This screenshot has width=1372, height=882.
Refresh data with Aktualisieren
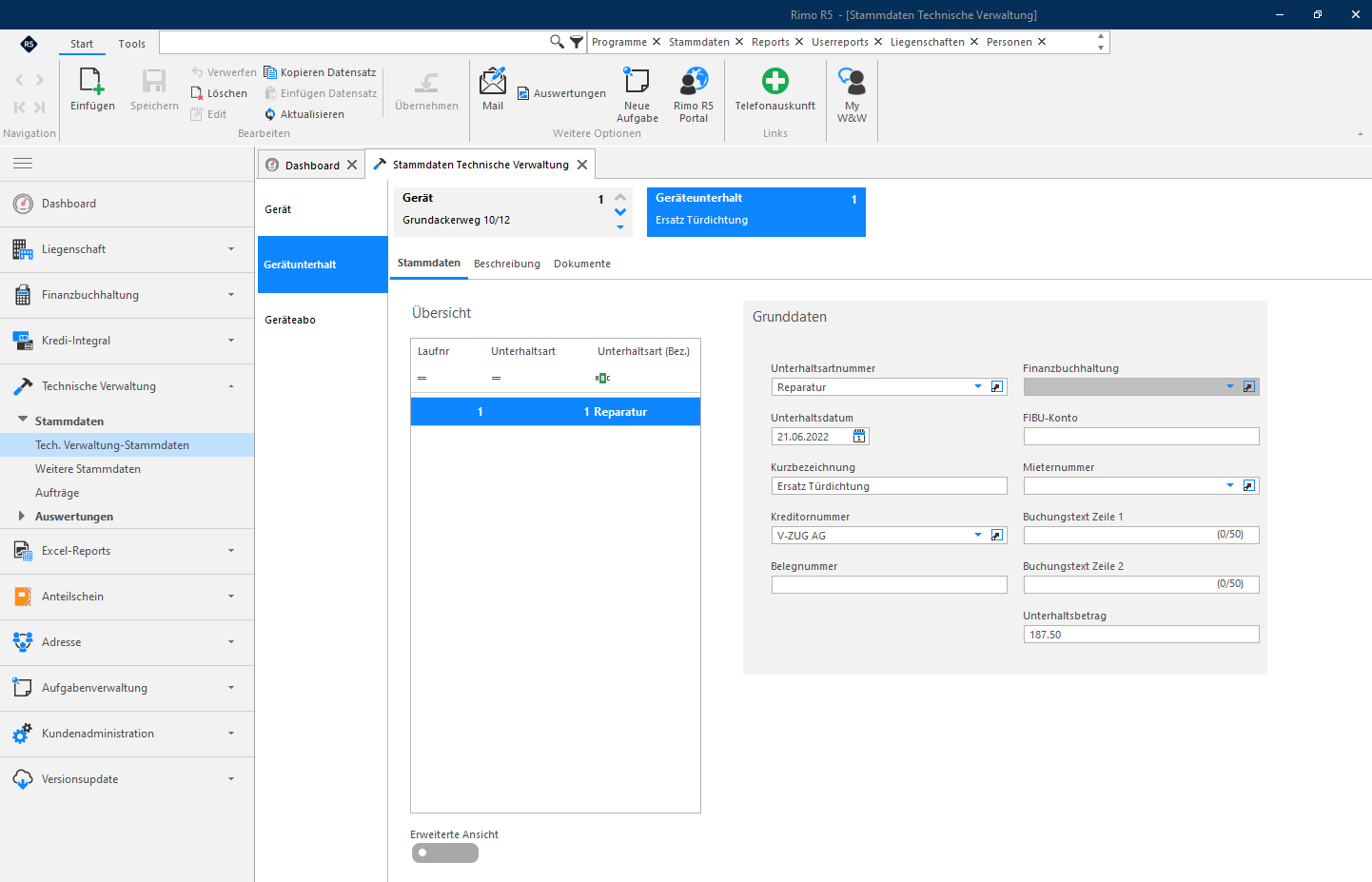304,114
